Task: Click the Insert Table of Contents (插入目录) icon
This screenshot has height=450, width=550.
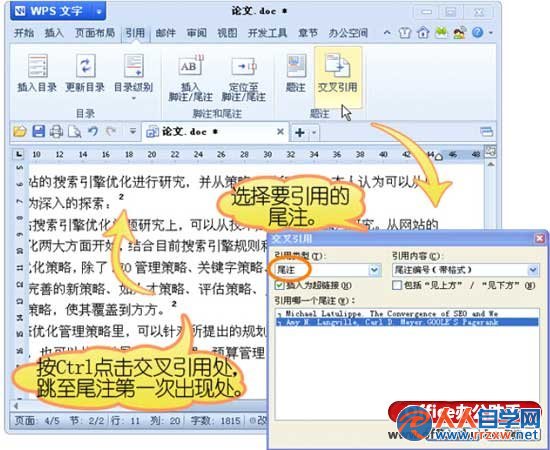Action: (x=37, y=66)
